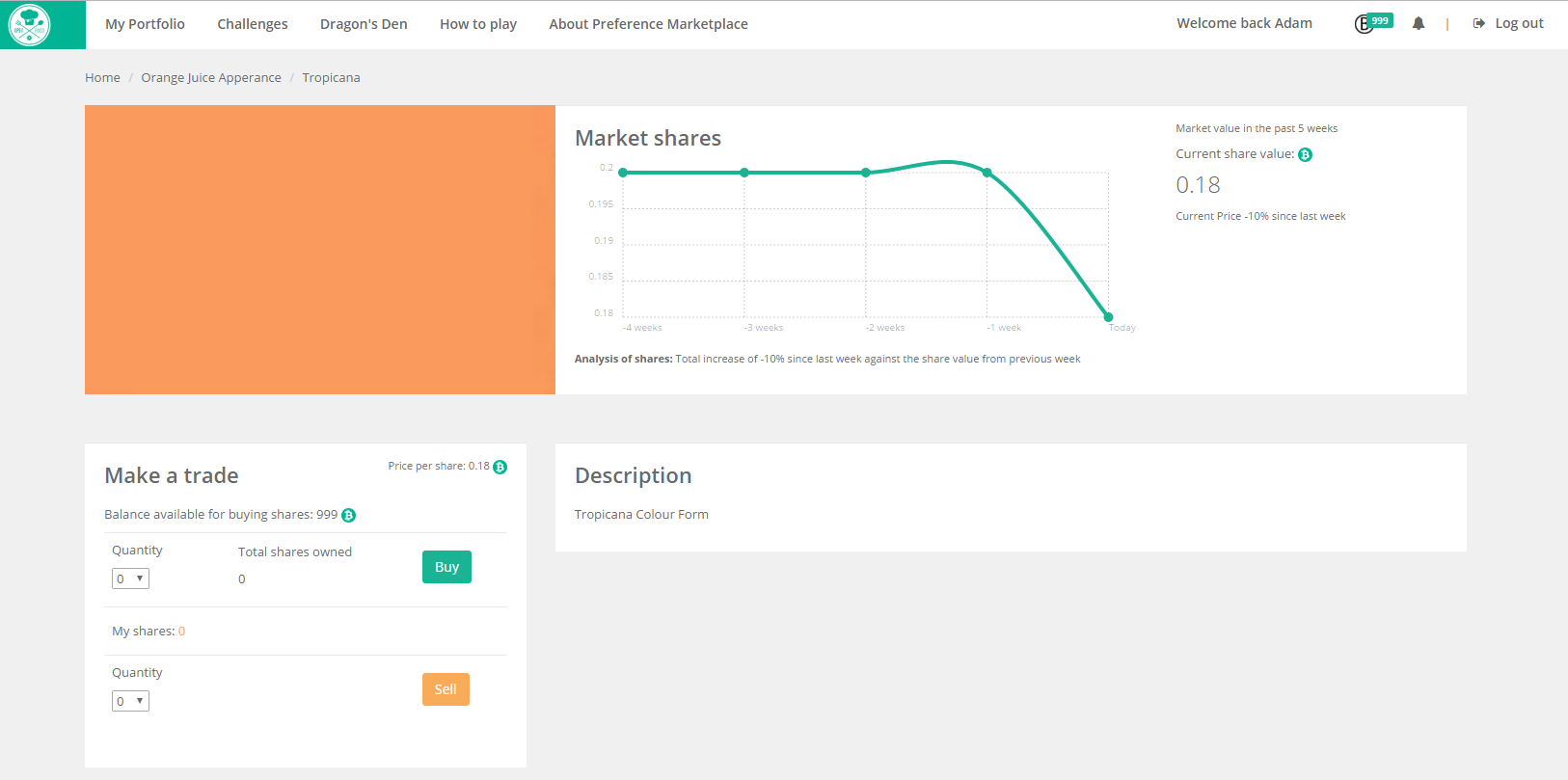Open About Preference Marketplace
This screenshot has height=780, width=1568.
pyautogui.click(x=648, y=24)
